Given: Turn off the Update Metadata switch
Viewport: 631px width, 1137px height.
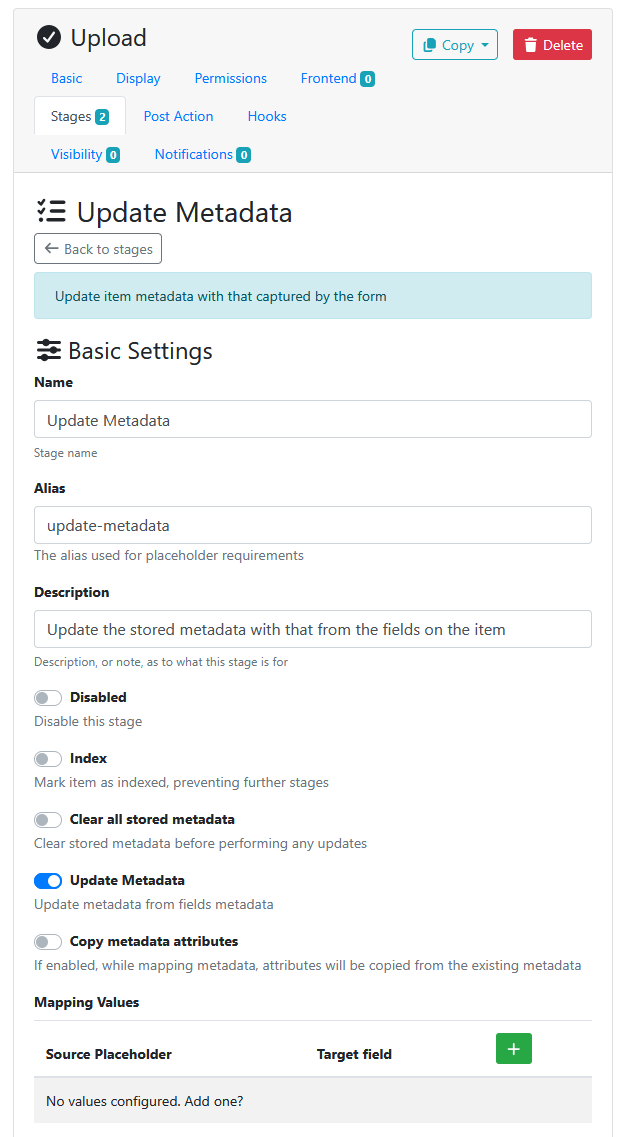Looking at the screenshot, I should point(48,880).
